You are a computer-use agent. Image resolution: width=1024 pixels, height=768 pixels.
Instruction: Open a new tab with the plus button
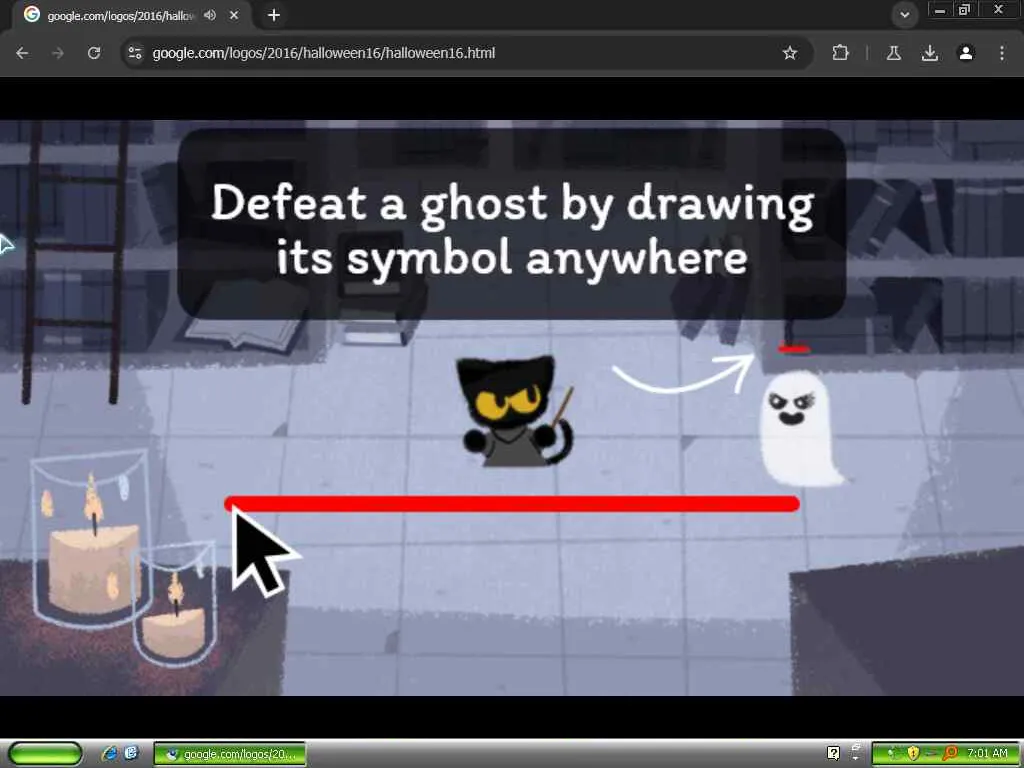pyautogui.click(x=274, y=14)
